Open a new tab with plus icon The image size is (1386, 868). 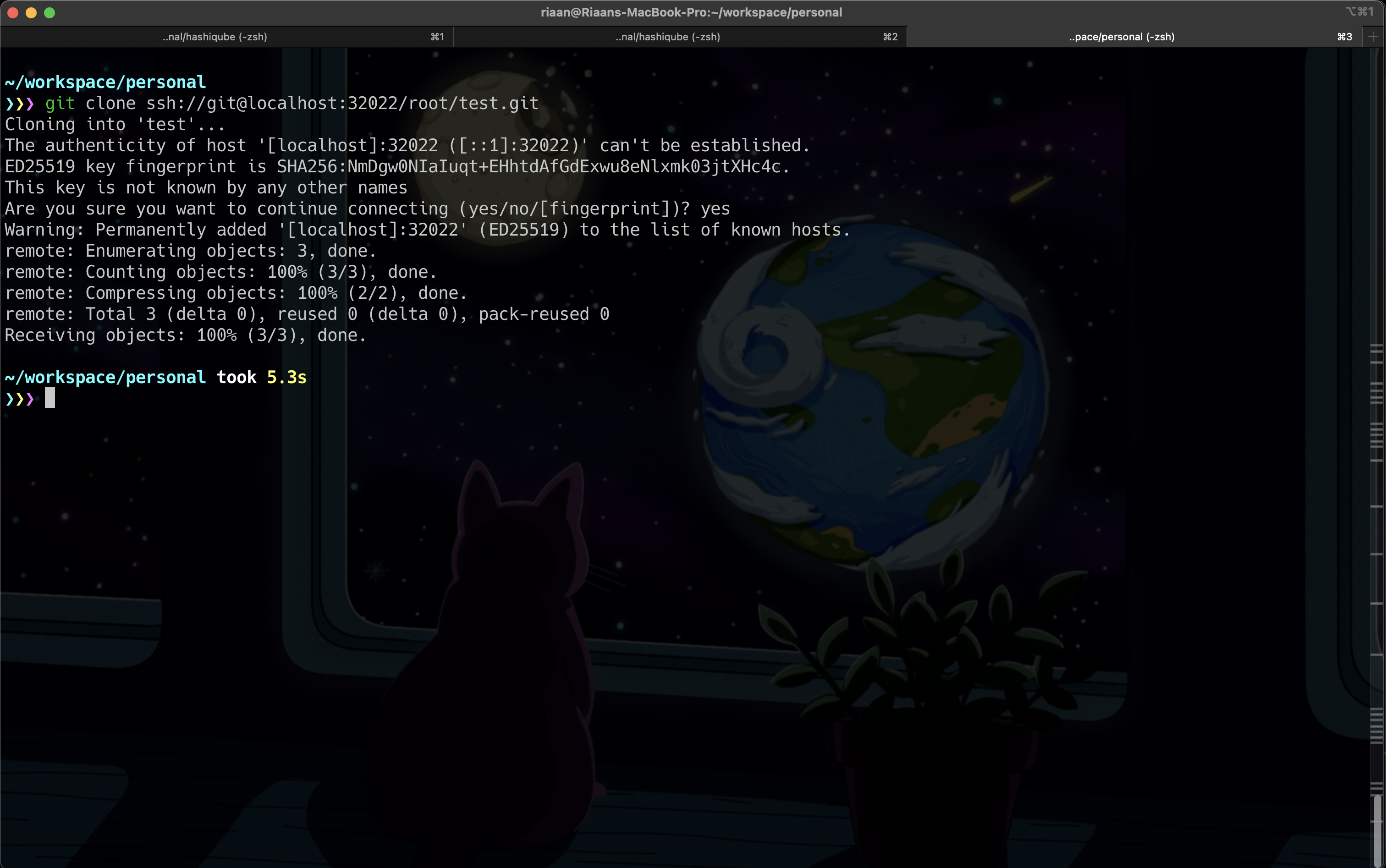1373,37
